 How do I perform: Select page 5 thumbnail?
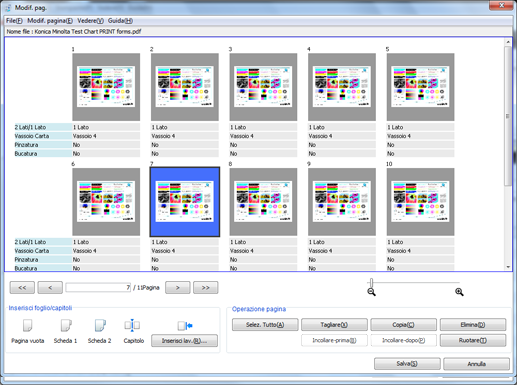(x=420, y=87)
